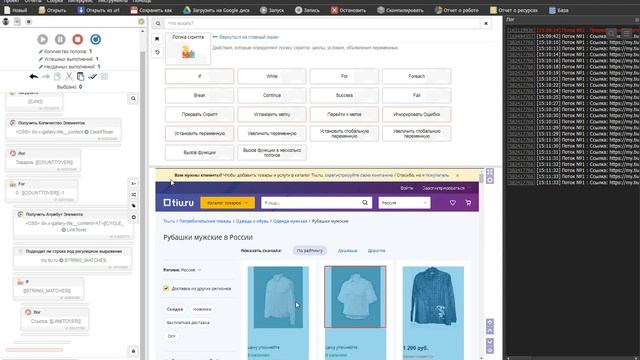
Task: Open the Инструменты menu
Action: [112, 1]
